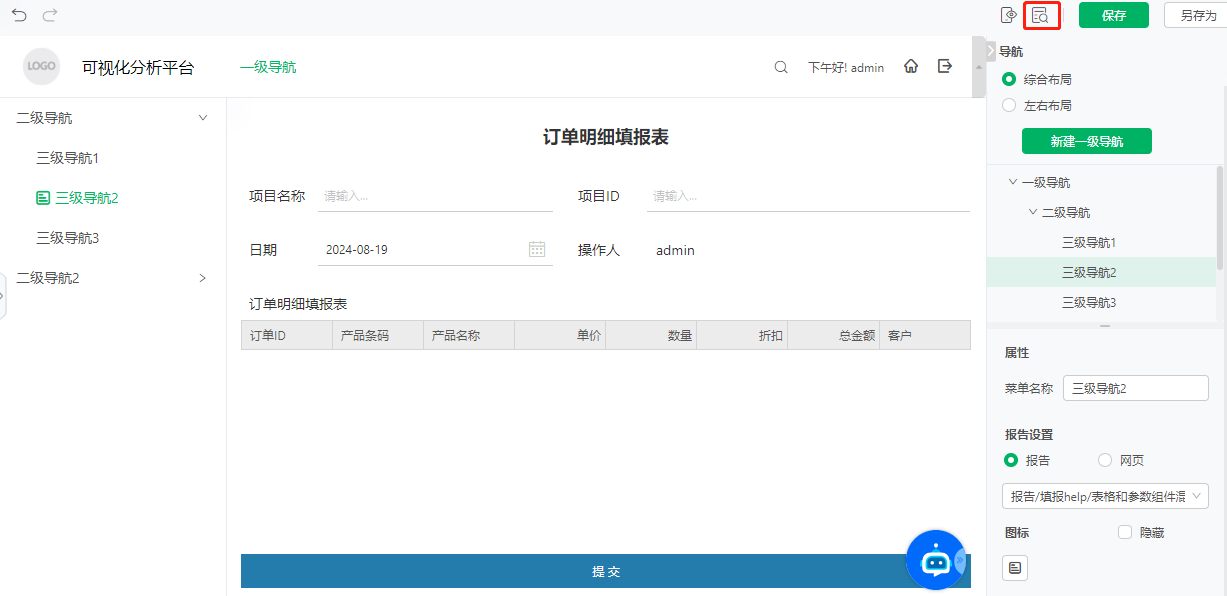The width and height of the screenshot is (1227, 596).
Task: Open the calendar date picker icon
Action: (x=537, y=249)
